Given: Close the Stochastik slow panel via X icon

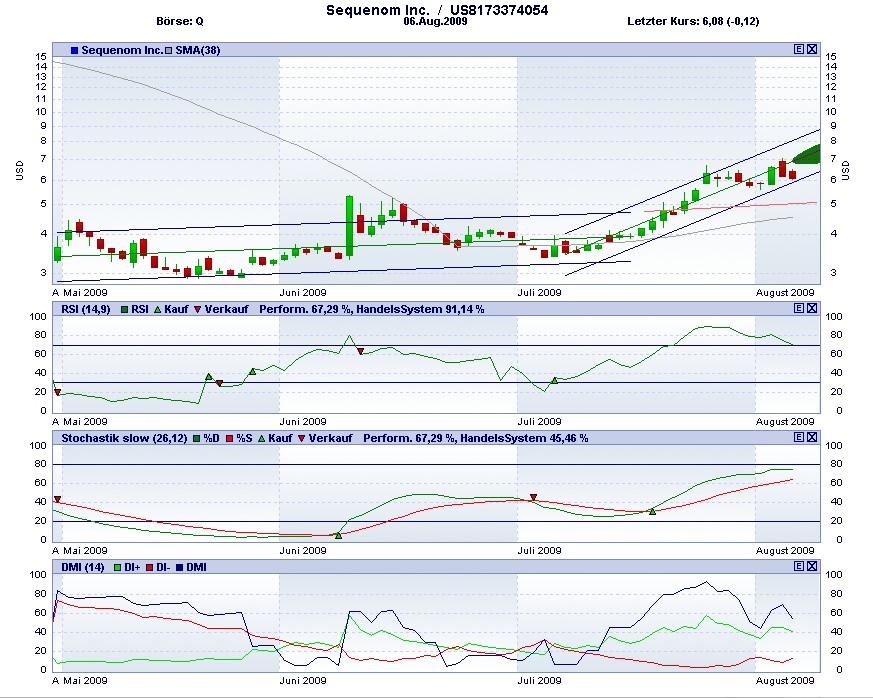Looking at the screenshot, I should pos(811,437).
